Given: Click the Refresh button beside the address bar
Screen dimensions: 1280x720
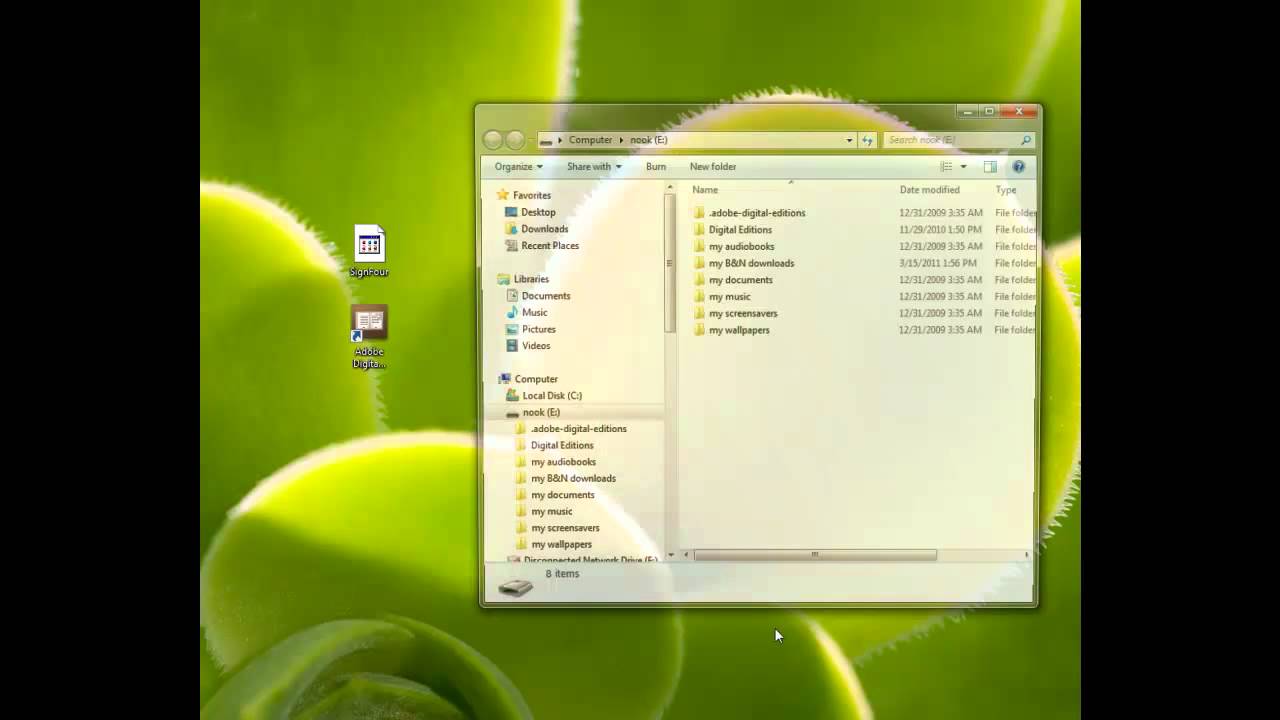Looking at the screenshot, I should click(x=867, y=140).
